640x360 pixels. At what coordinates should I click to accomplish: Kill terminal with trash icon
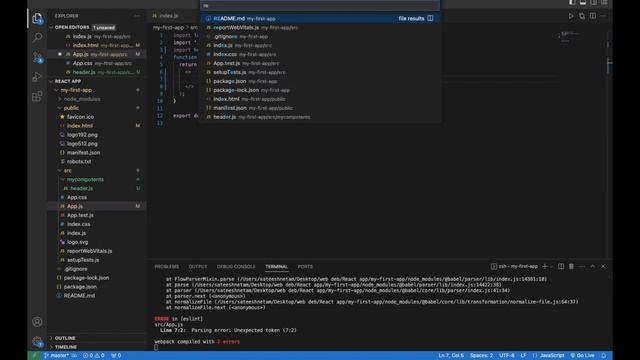click(x=571, y=266)
